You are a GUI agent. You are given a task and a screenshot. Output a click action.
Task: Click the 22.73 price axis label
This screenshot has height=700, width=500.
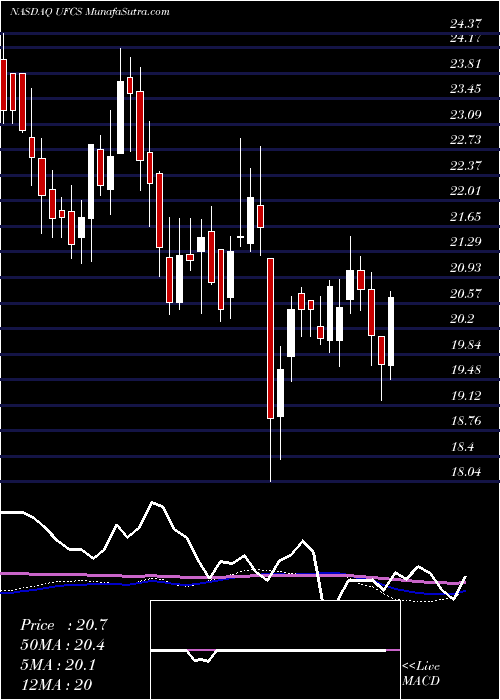(465, 141)
